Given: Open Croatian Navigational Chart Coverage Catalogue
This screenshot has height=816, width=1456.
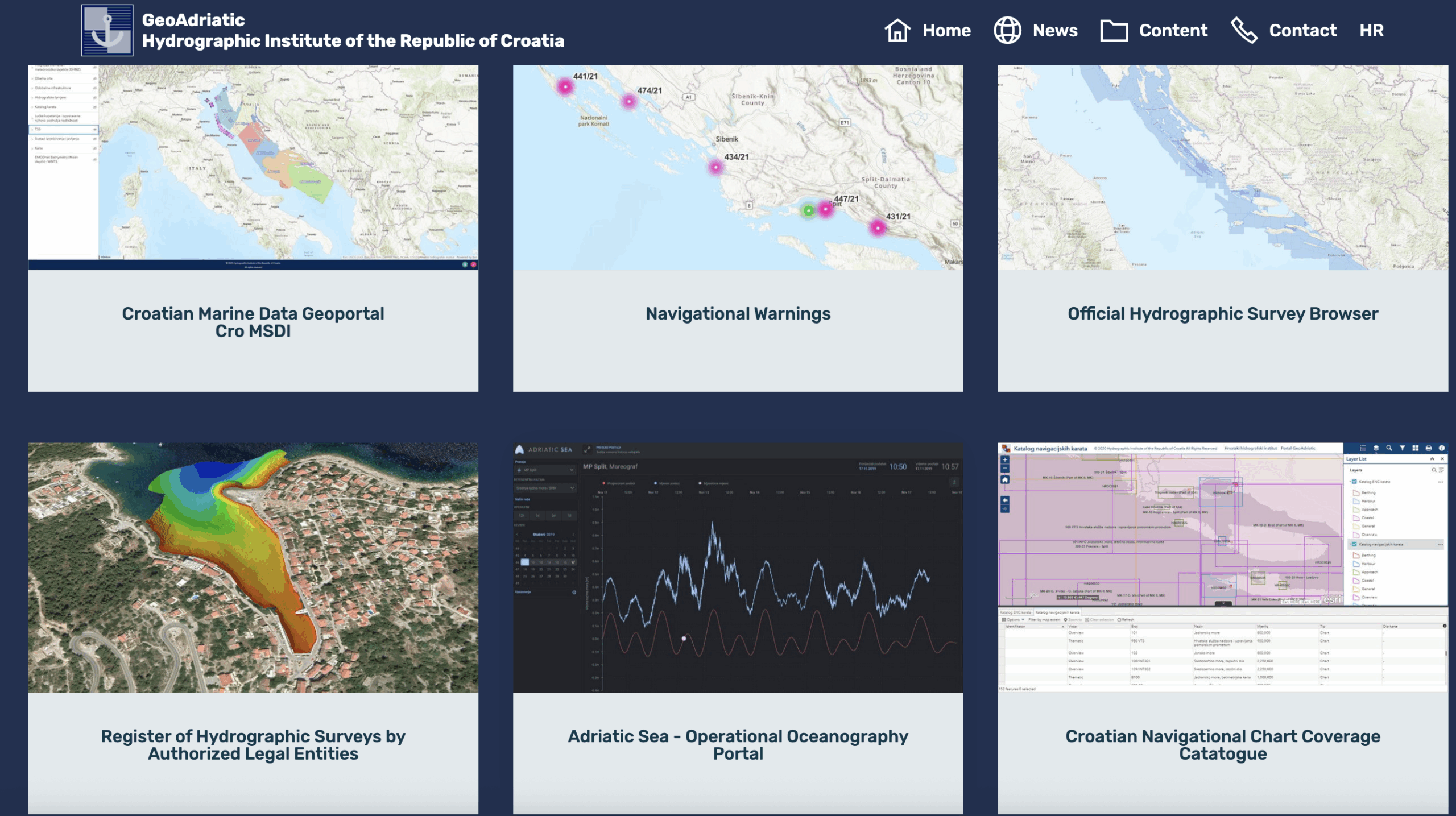Looking at the screenshot, I should [x=1222, y=744].
